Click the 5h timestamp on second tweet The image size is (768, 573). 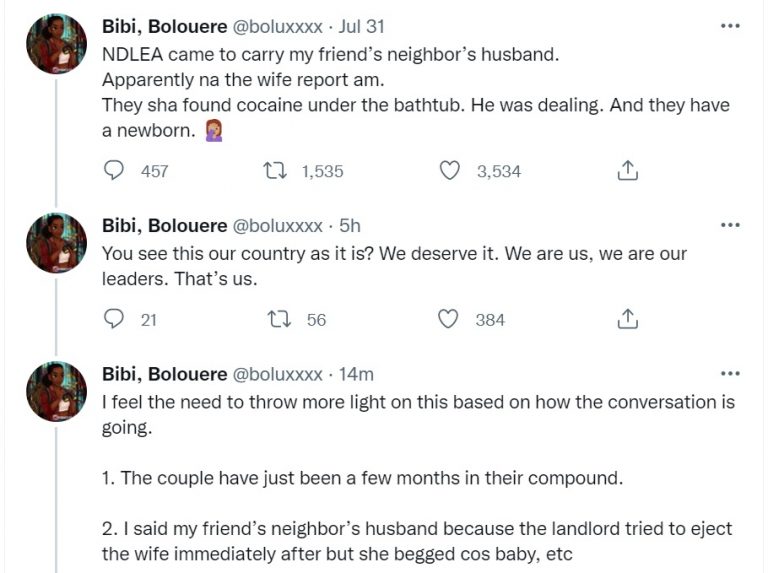pyautogui.click(x=351, y=226)
